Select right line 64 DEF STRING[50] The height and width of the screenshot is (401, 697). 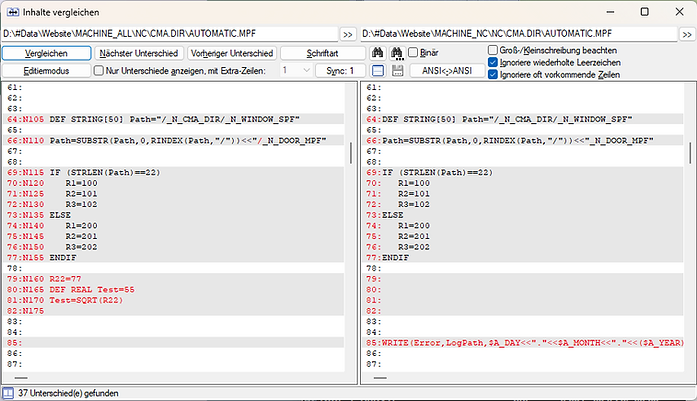(523, 119)
